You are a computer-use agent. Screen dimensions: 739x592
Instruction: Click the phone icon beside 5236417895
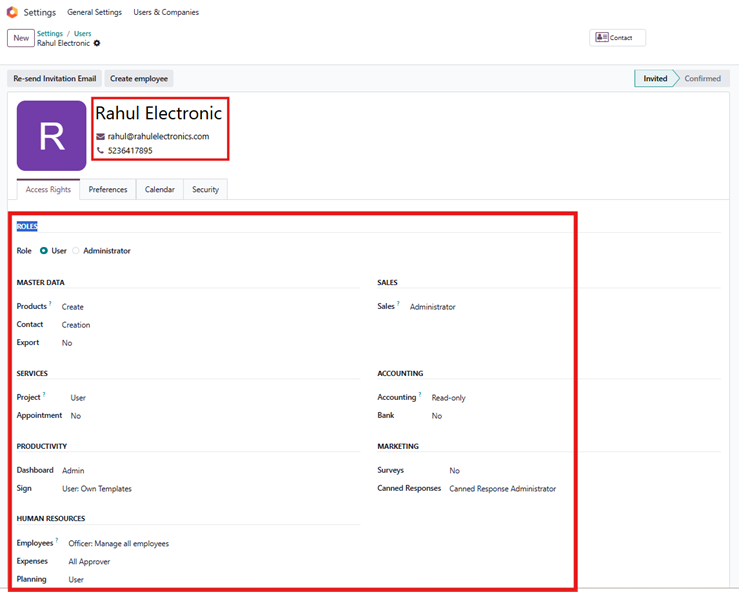[100, 151]
